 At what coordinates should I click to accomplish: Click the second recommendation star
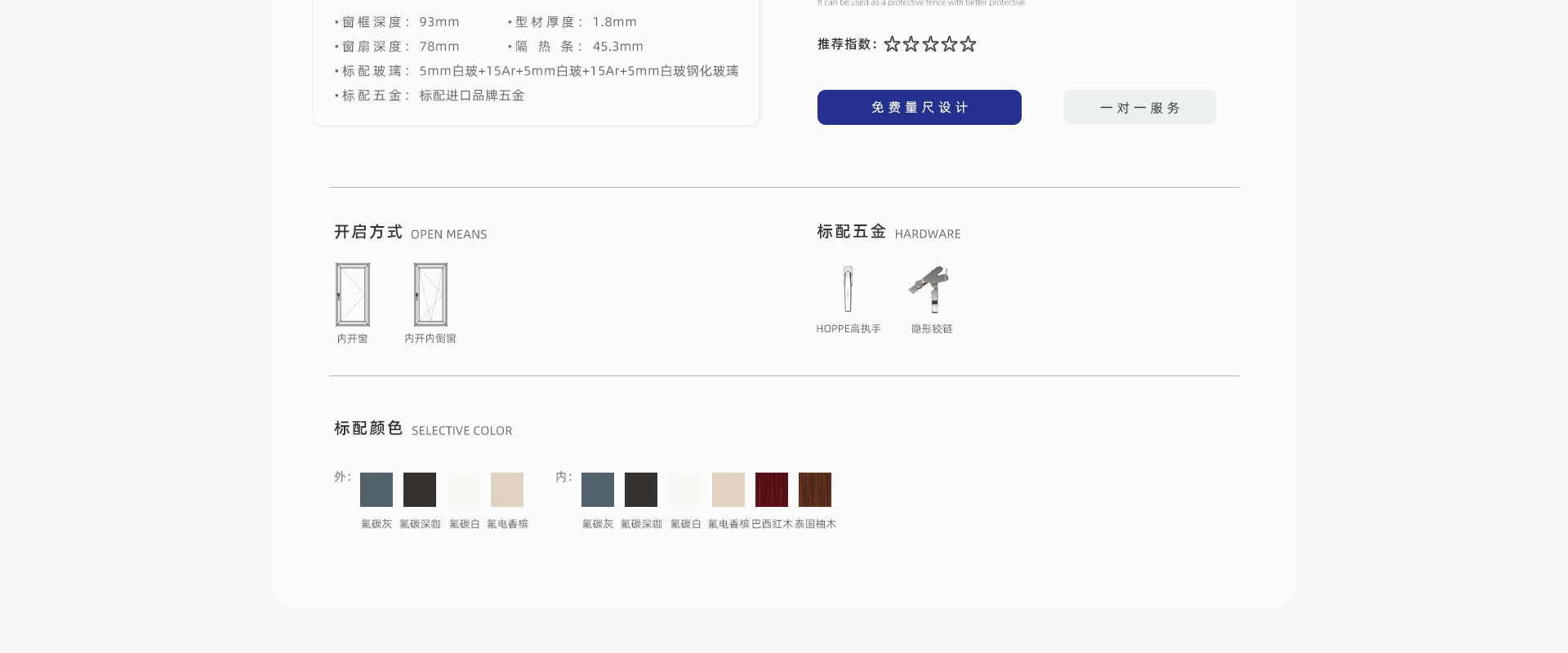point(911,44)
